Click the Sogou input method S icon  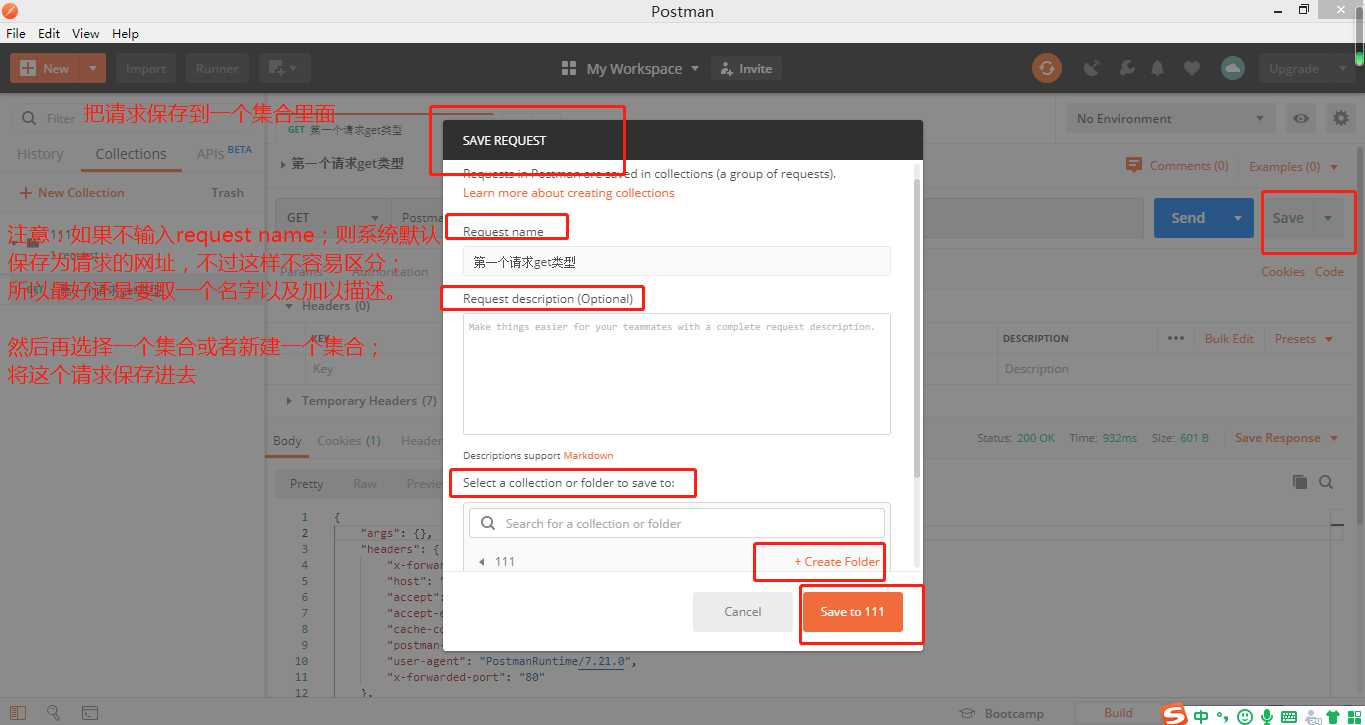(1175, 714)
